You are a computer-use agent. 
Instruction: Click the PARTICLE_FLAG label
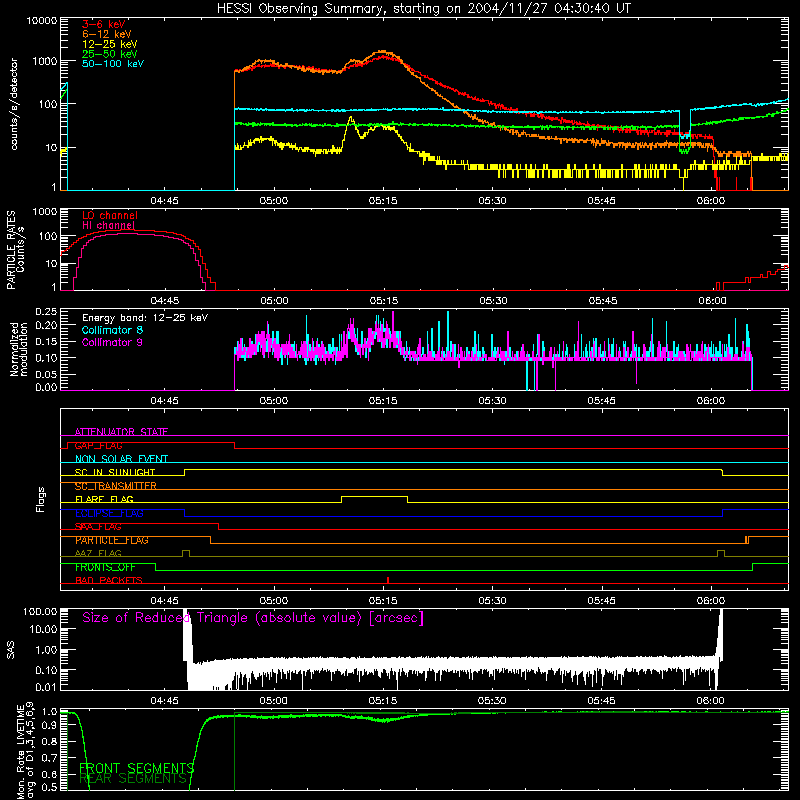tap(112, 540)
